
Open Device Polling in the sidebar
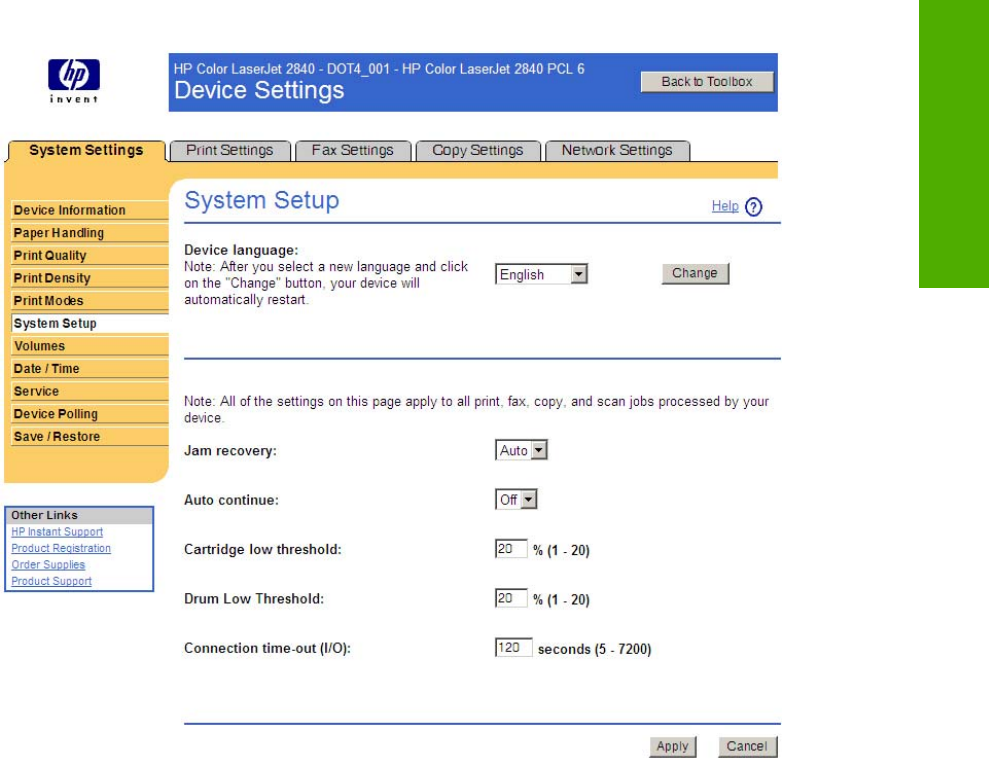(x=90, y=414)
